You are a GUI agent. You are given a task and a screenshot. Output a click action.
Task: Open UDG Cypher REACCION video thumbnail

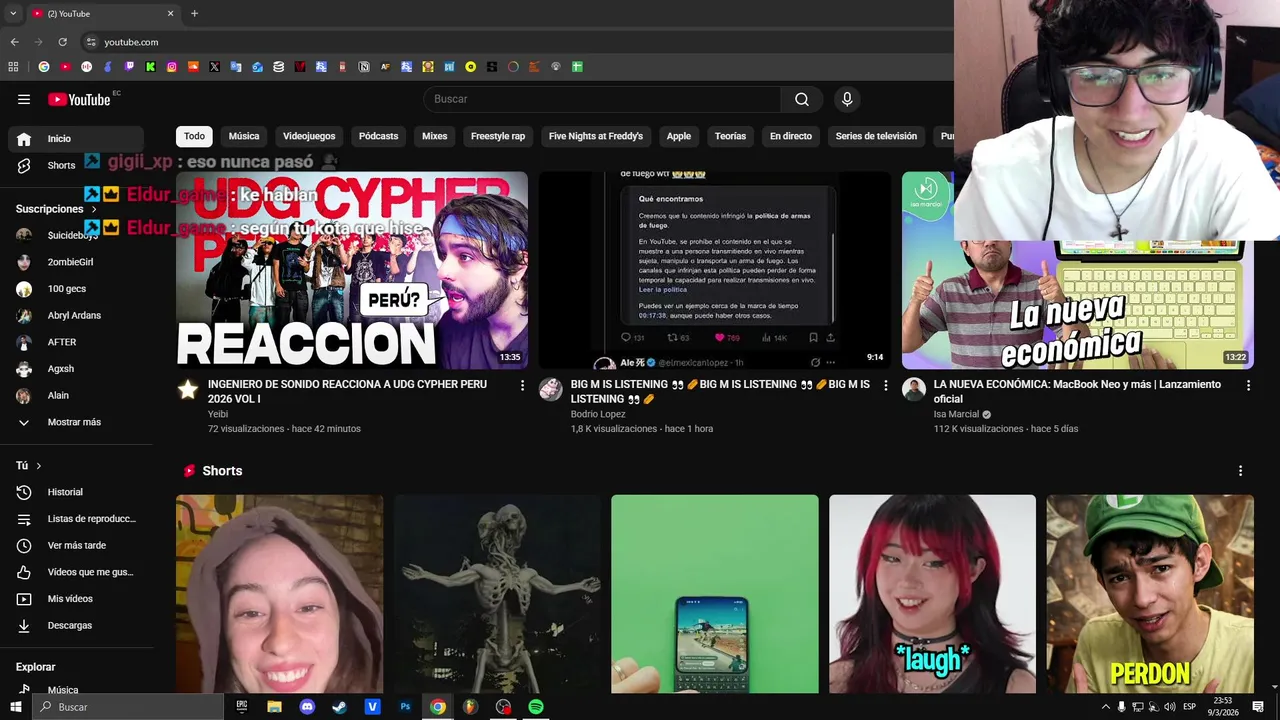coord(352,270)
